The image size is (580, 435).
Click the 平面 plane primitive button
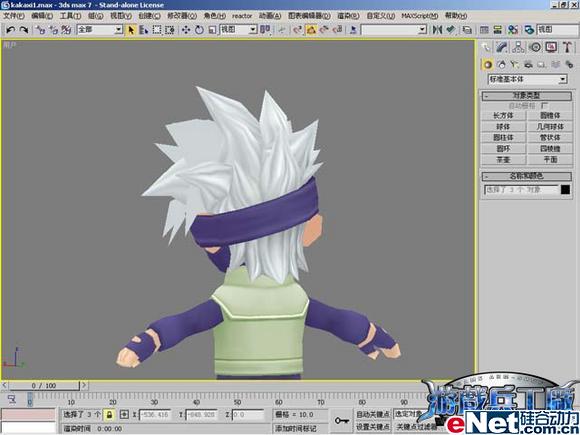click(550, 159)
